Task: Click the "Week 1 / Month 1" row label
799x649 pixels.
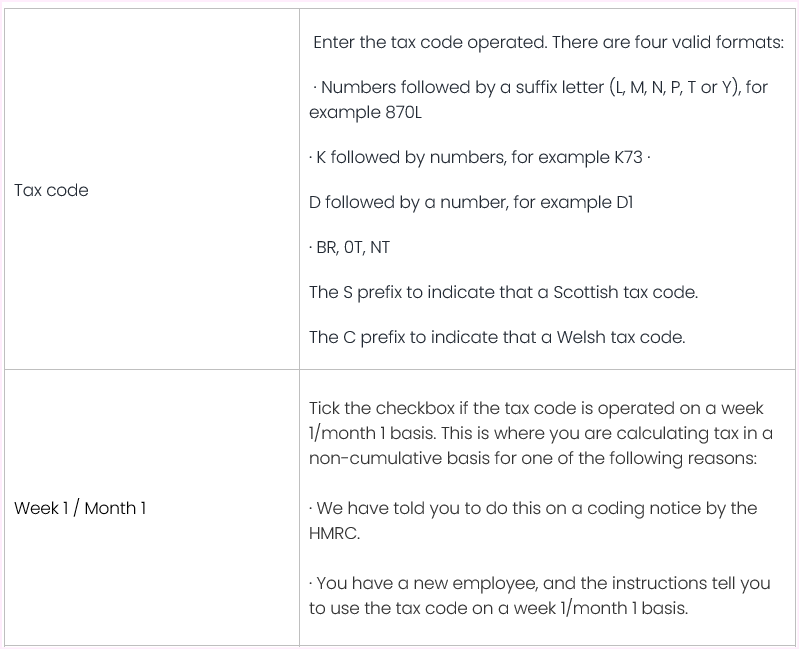Action: (80, 508)
